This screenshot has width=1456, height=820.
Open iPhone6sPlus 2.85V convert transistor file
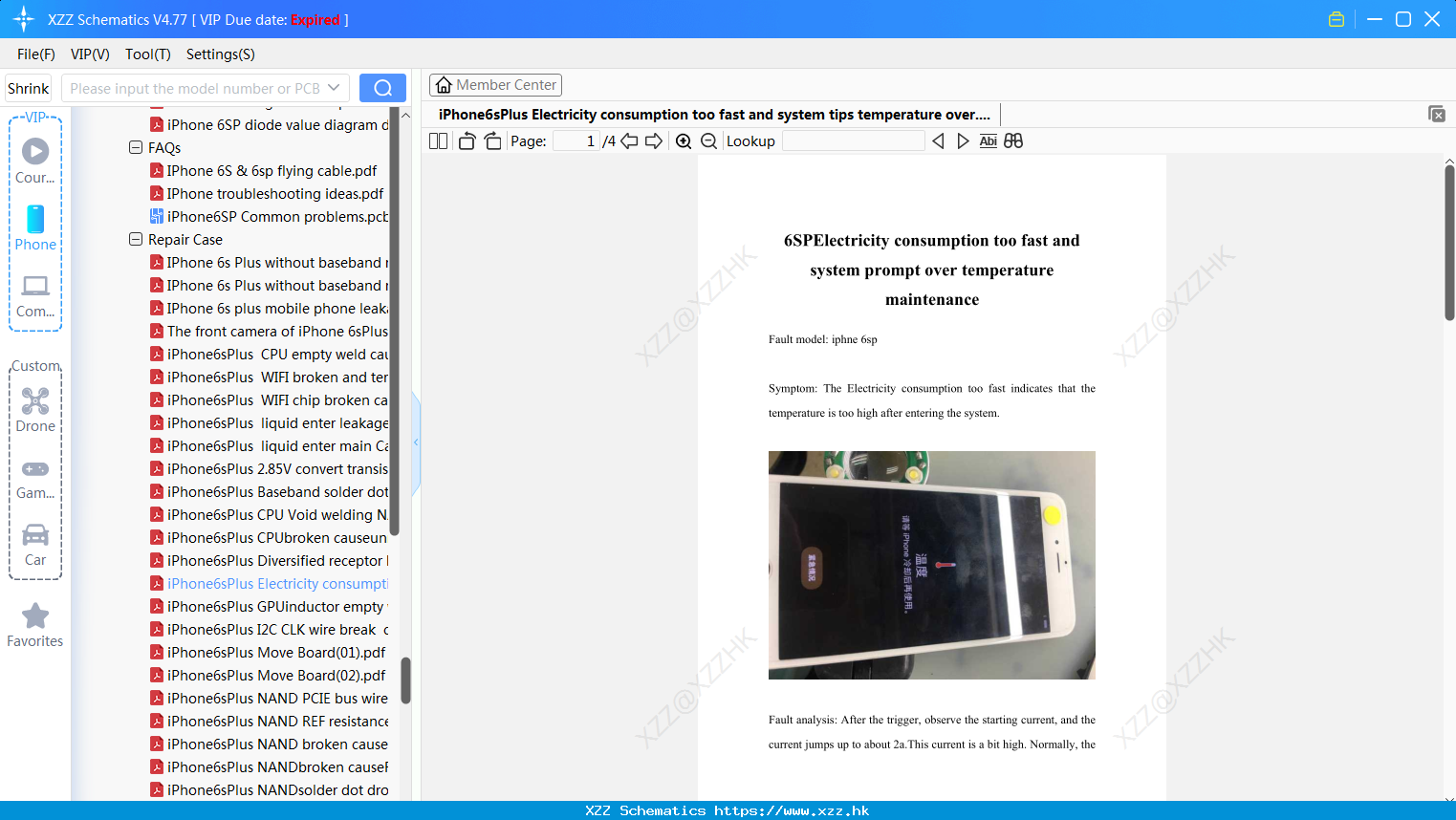point(270,468)
